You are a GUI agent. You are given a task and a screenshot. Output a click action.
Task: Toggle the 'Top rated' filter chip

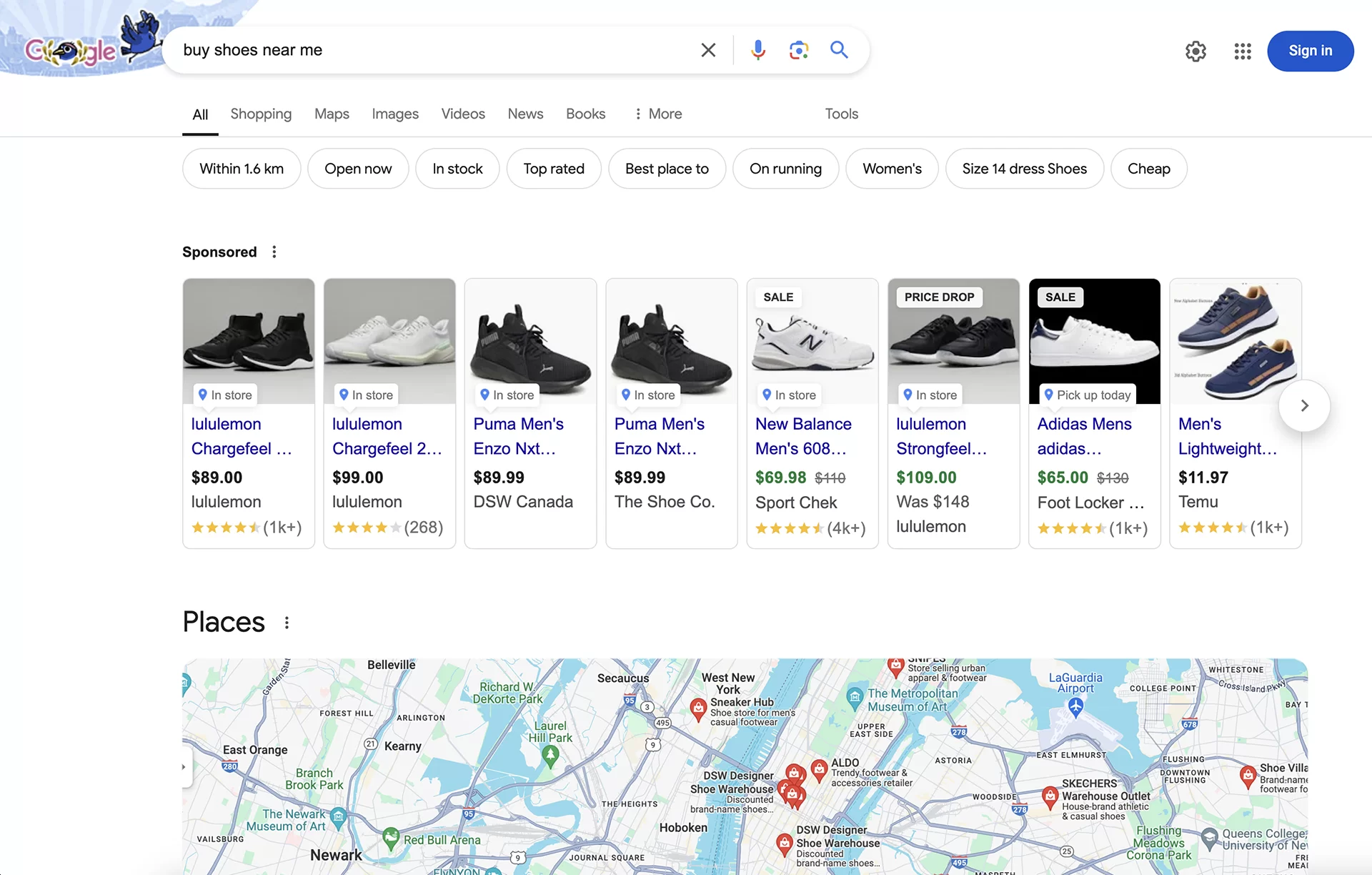click(554, 169)
